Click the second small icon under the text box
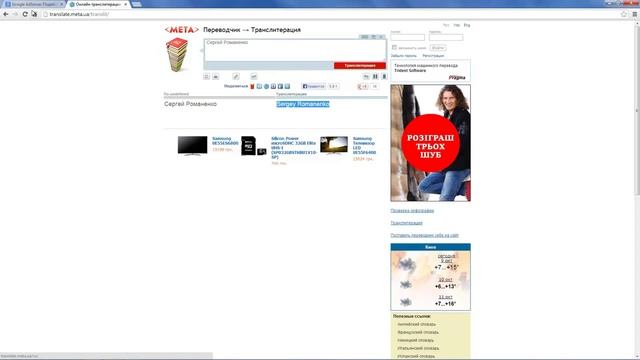 [216, 76]
